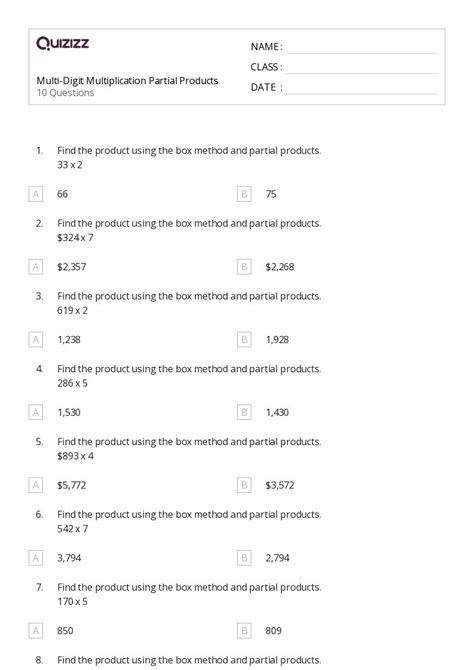Click question 5 text $893 x 4

(75, 456)
